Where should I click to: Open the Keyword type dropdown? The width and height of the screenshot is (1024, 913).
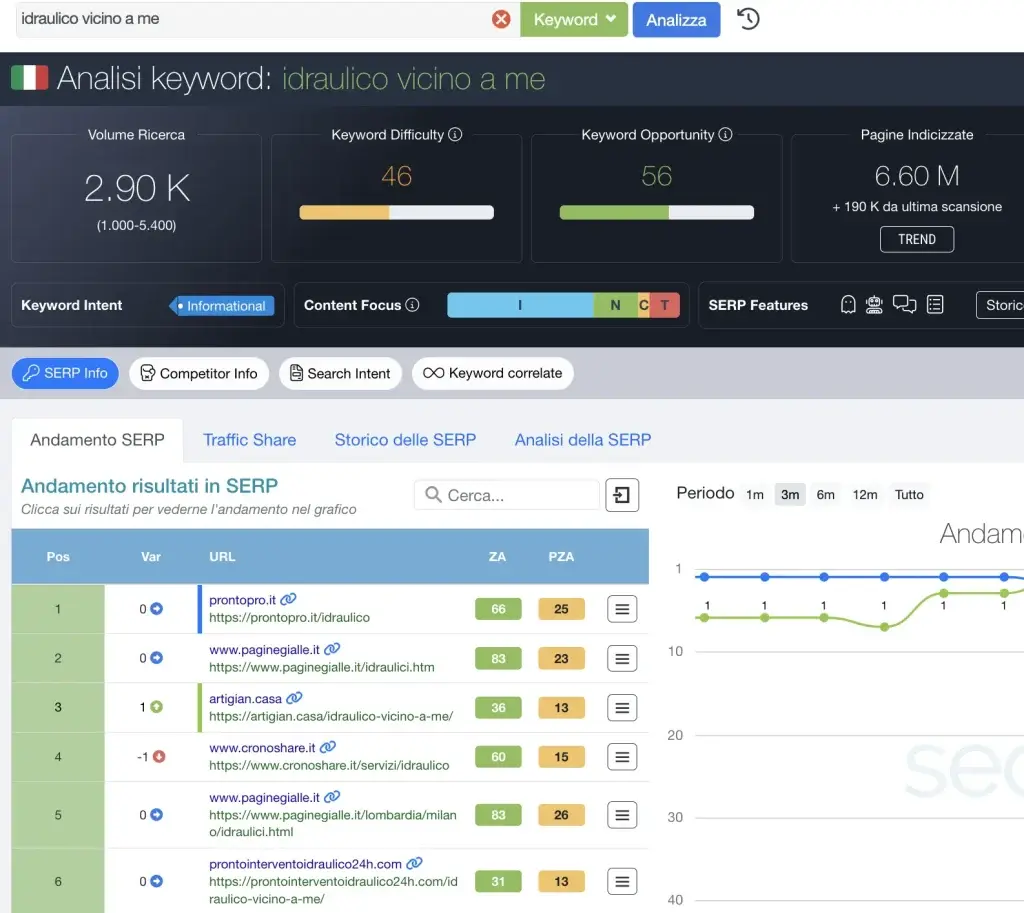point(573,18)
